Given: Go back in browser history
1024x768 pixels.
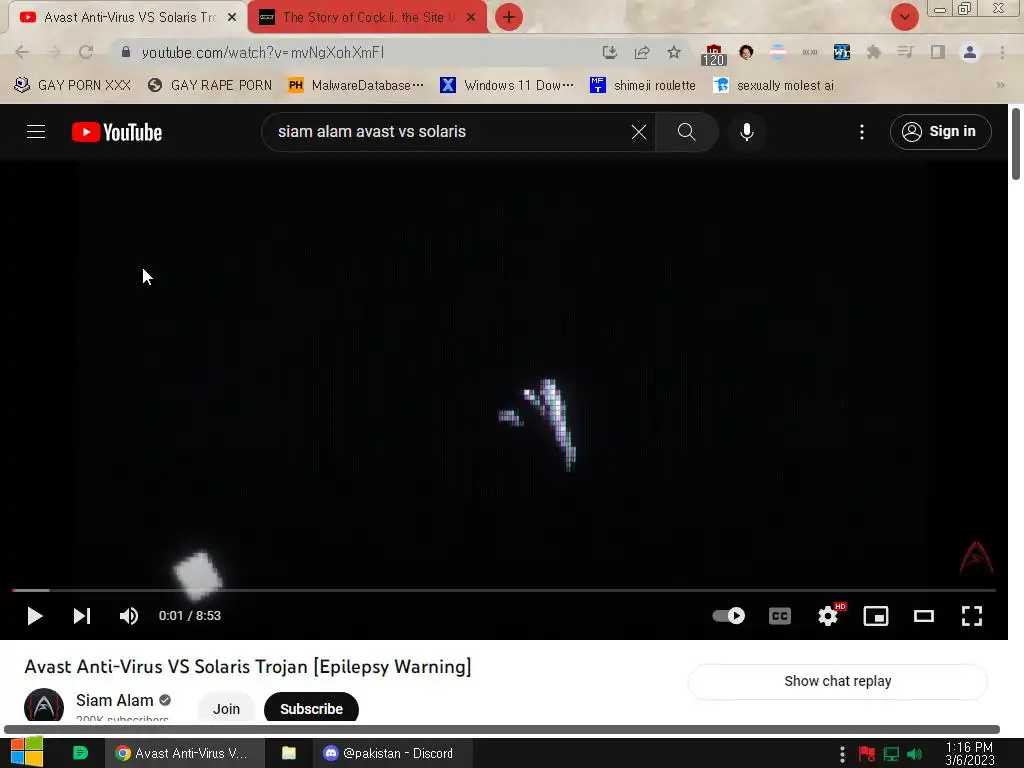Looking at the screenshot, I should click(22, 52).
